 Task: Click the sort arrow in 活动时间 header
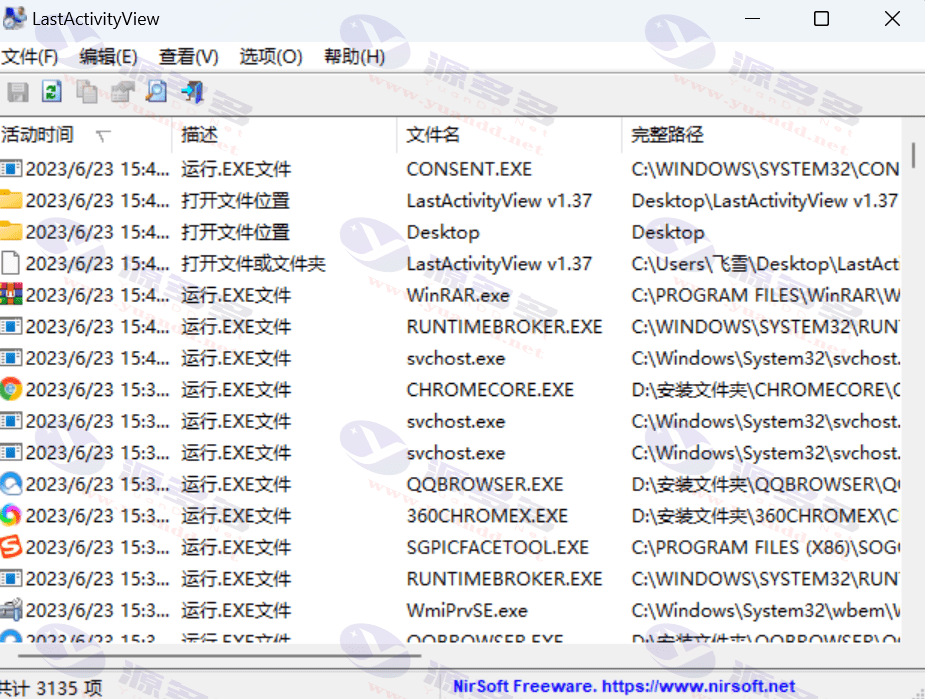click(x=103, y=136)
